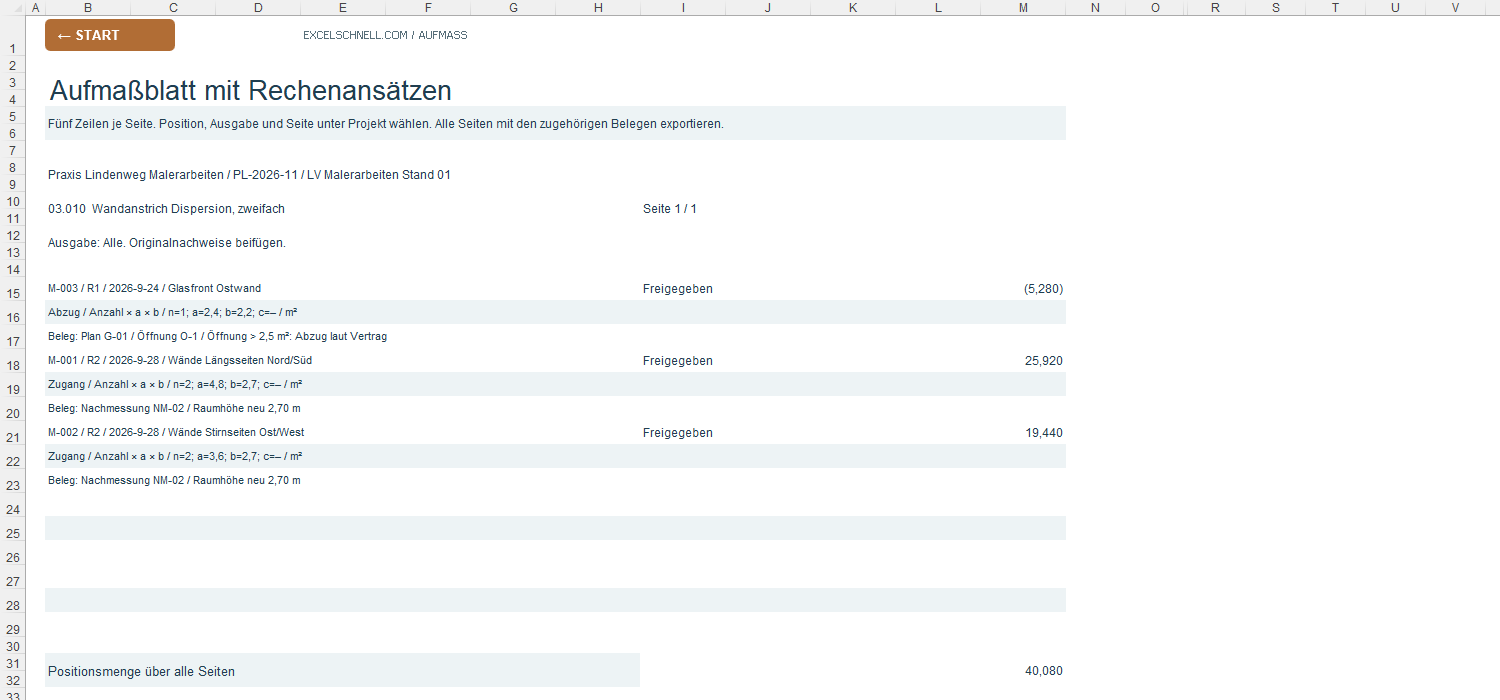
Task: Click the ← START button
Action: click(110, 35)
